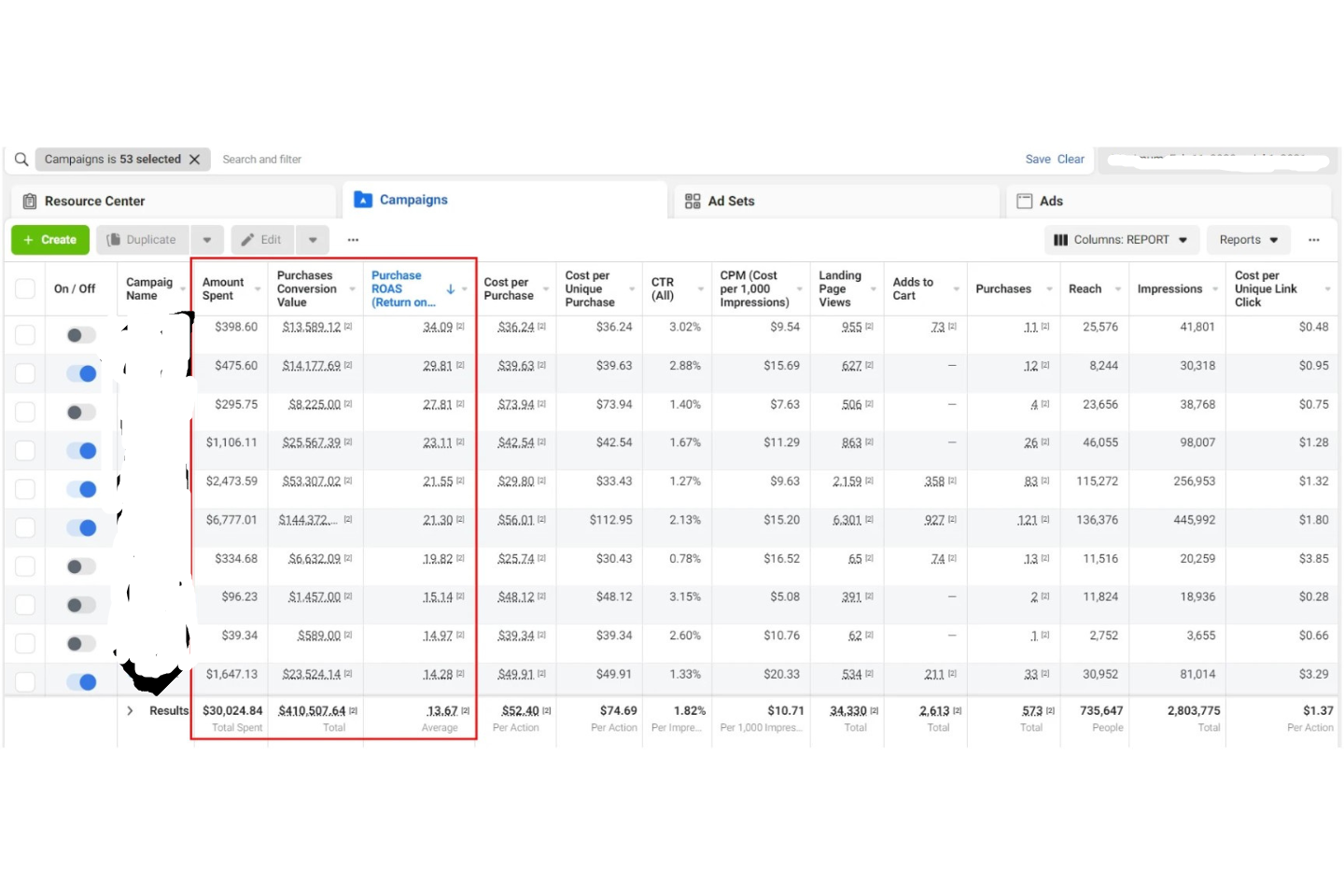Tick the select-all checkbox in header
This screenshot has height=896, width=1344.
pos(25,289)
